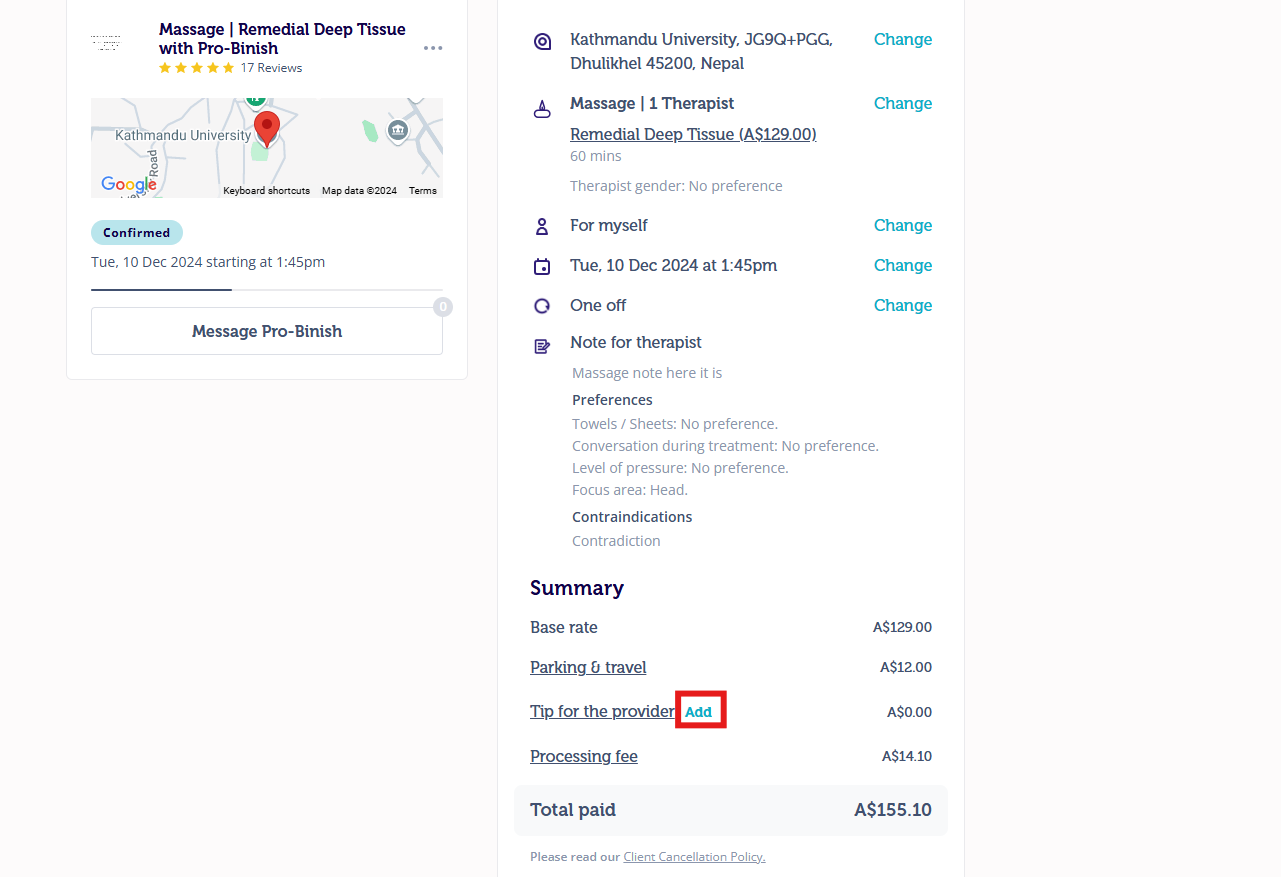Change the One off frequency
This screenshot has height=877, width=1281.
902,306
